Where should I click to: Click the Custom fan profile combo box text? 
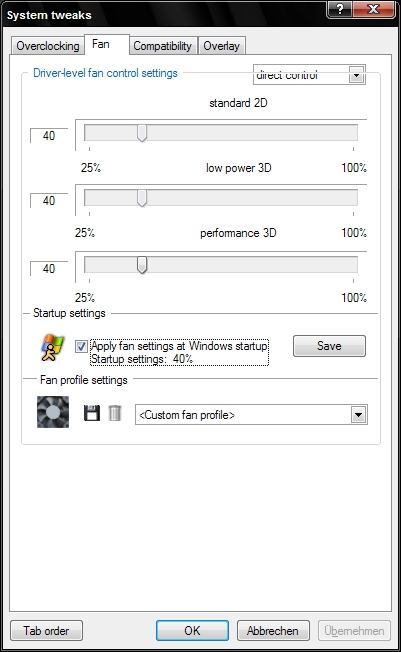(187, 415)
